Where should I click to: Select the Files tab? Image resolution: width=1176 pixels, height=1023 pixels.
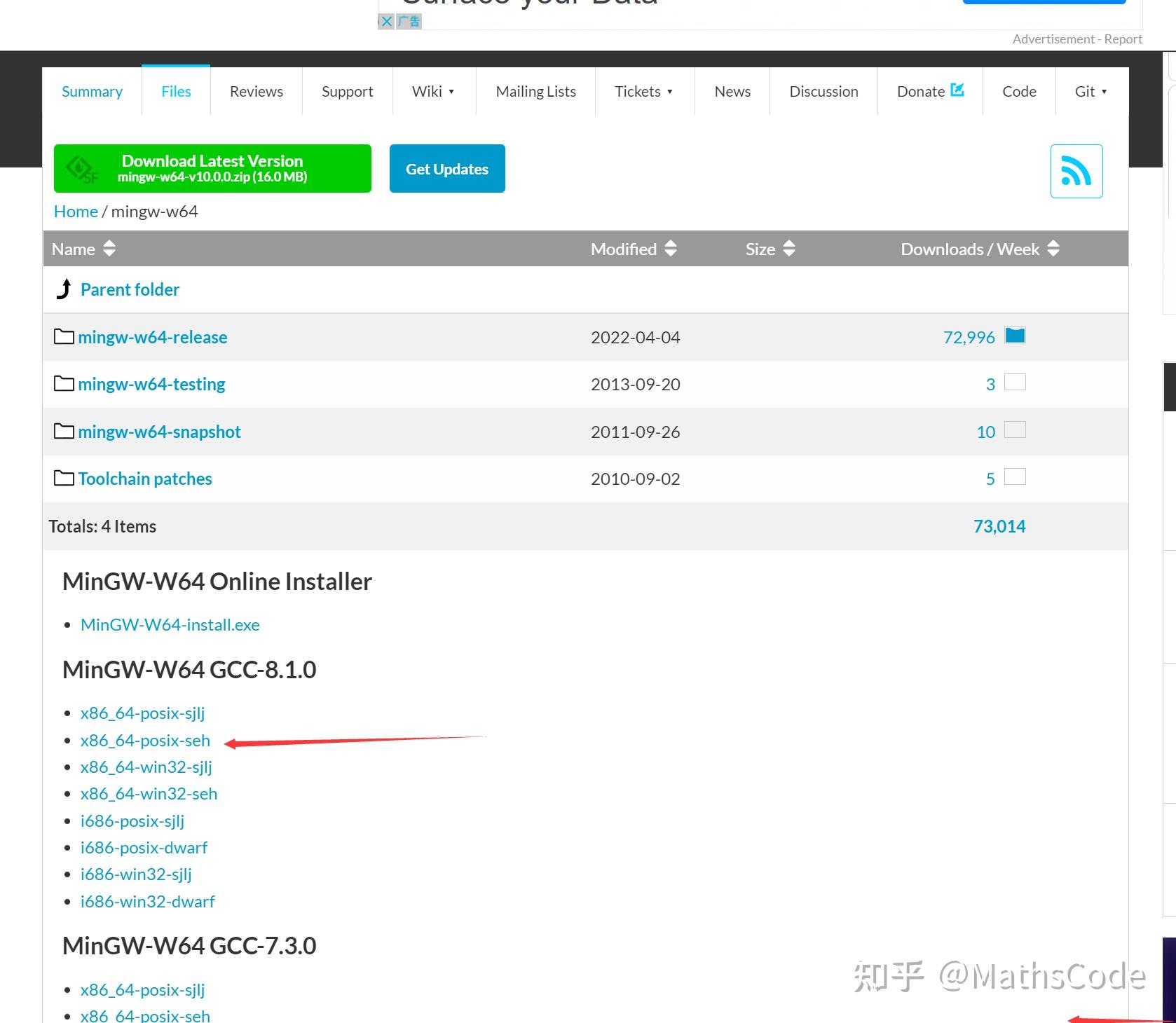pos(176,91)
